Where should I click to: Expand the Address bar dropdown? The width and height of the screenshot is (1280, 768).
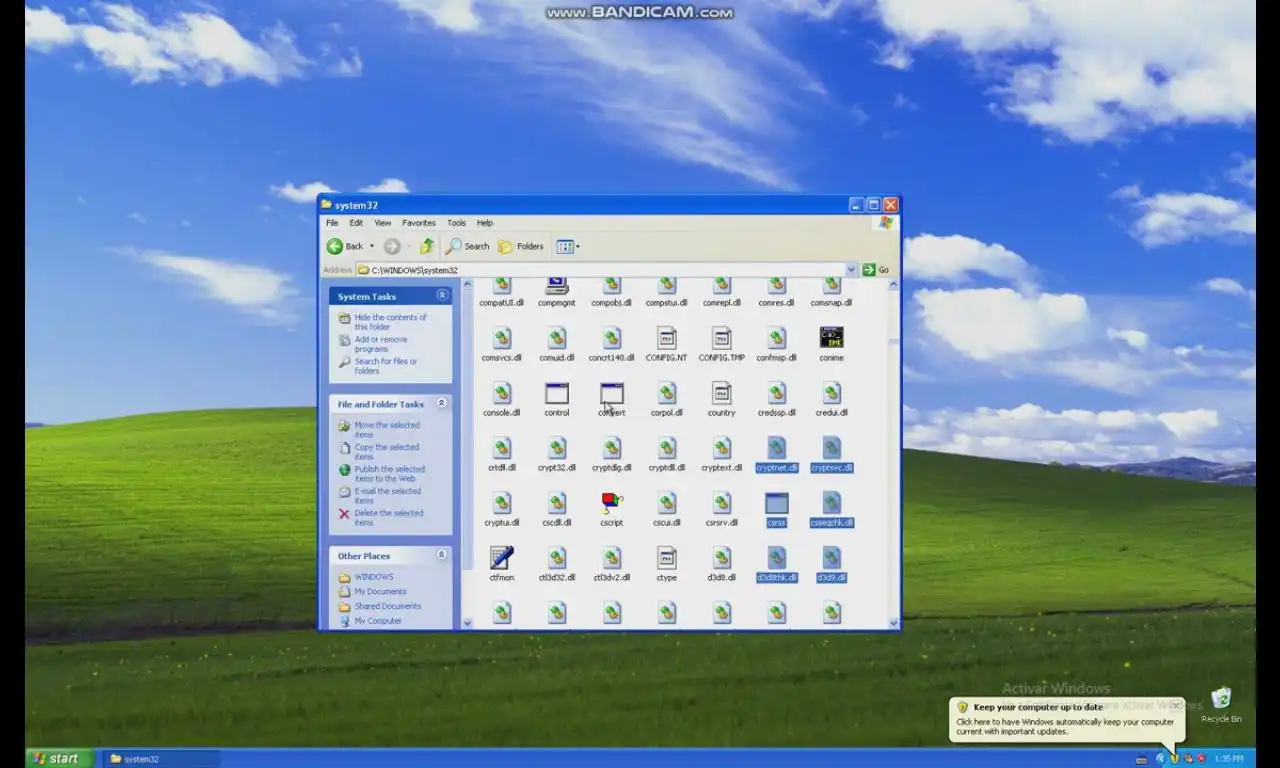point(851,270)
